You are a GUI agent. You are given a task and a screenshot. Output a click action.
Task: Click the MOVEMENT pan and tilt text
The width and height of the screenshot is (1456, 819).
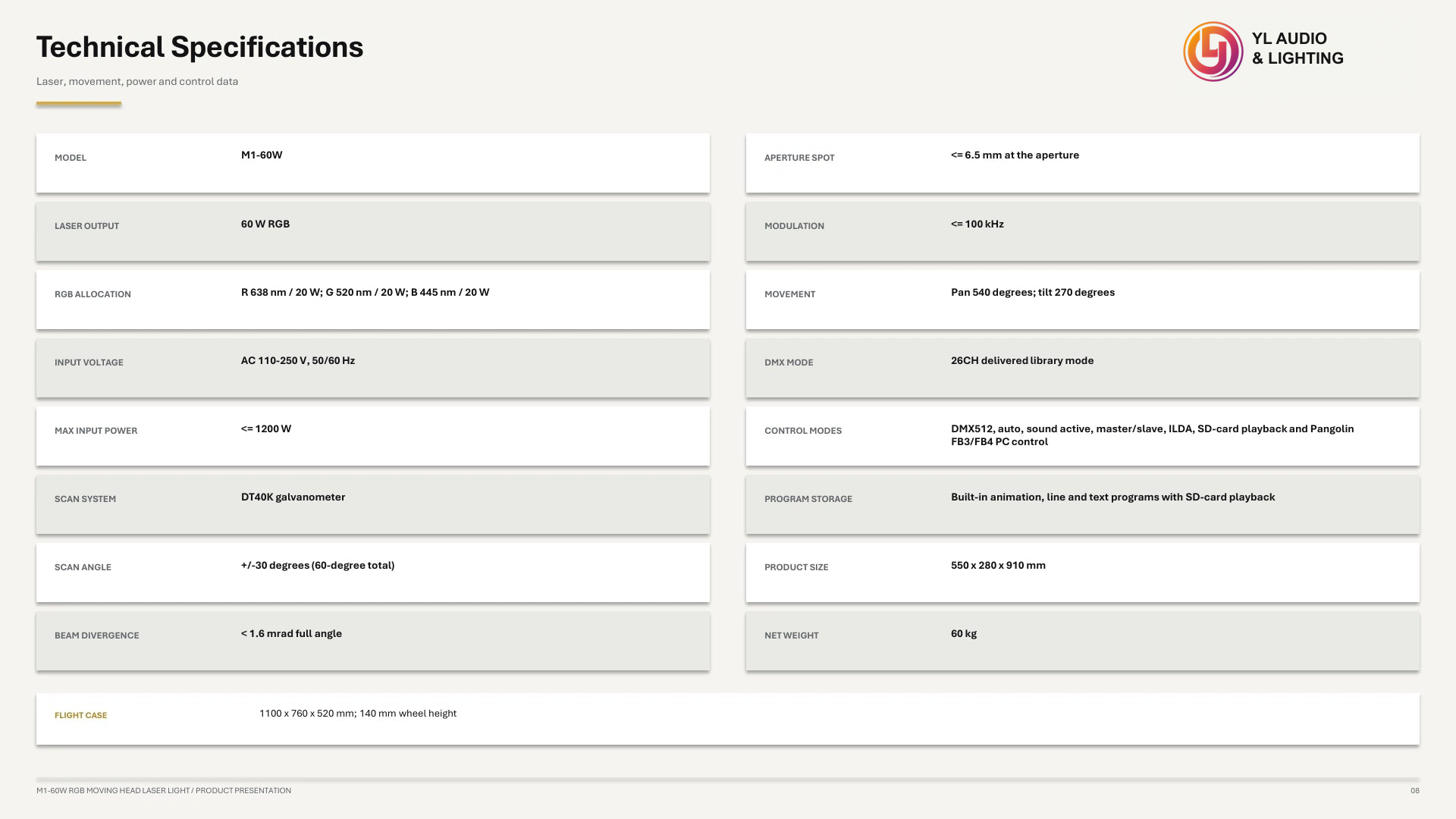tap(1033, 293)
